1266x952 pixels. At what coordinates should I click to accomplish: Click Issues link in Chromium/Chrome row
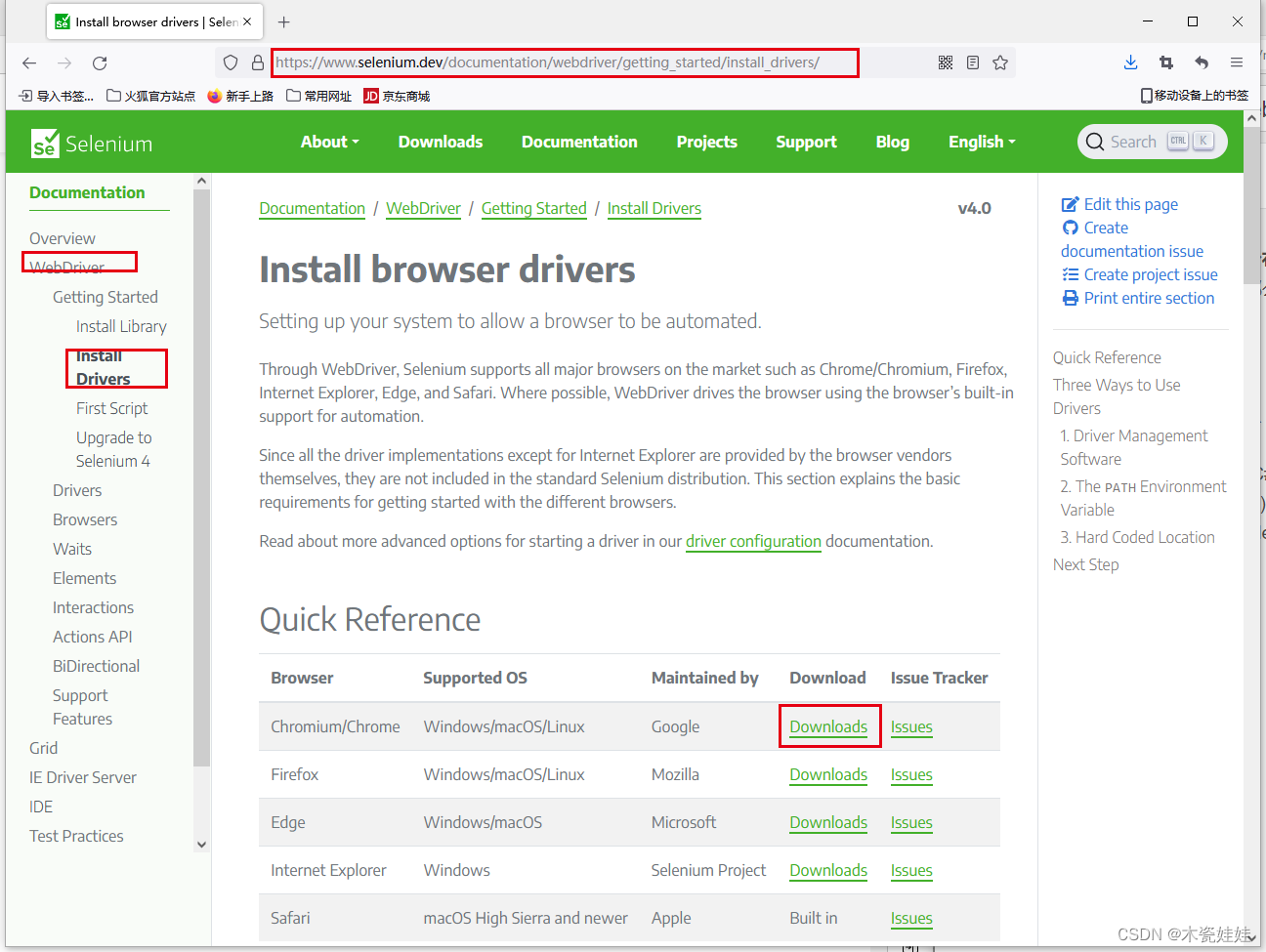(911, 726)
